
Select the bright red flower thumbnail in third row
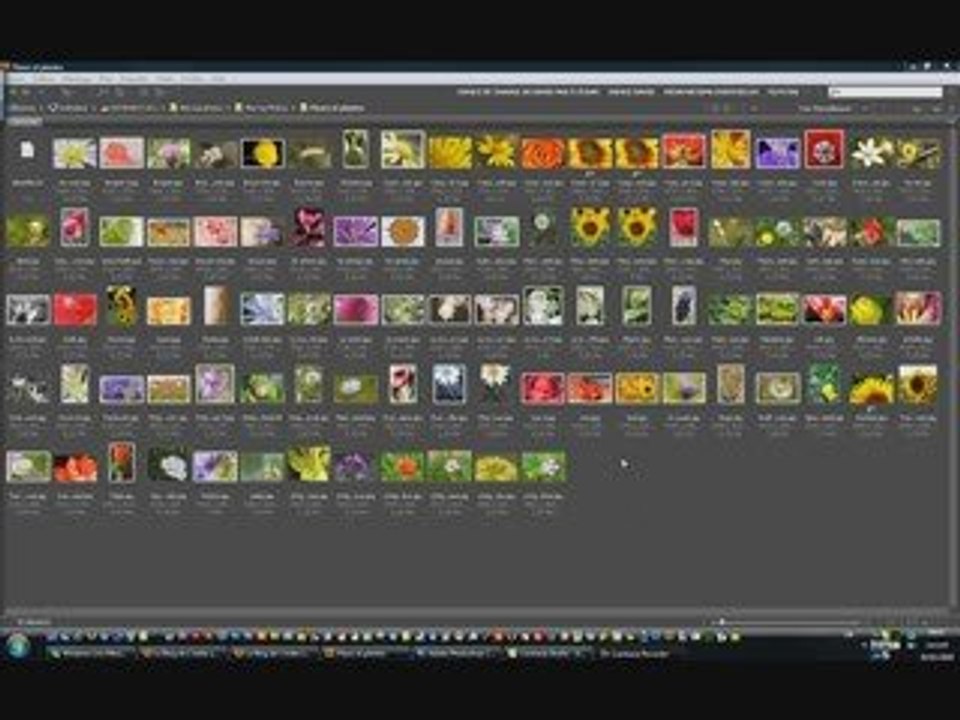(75, 310)
